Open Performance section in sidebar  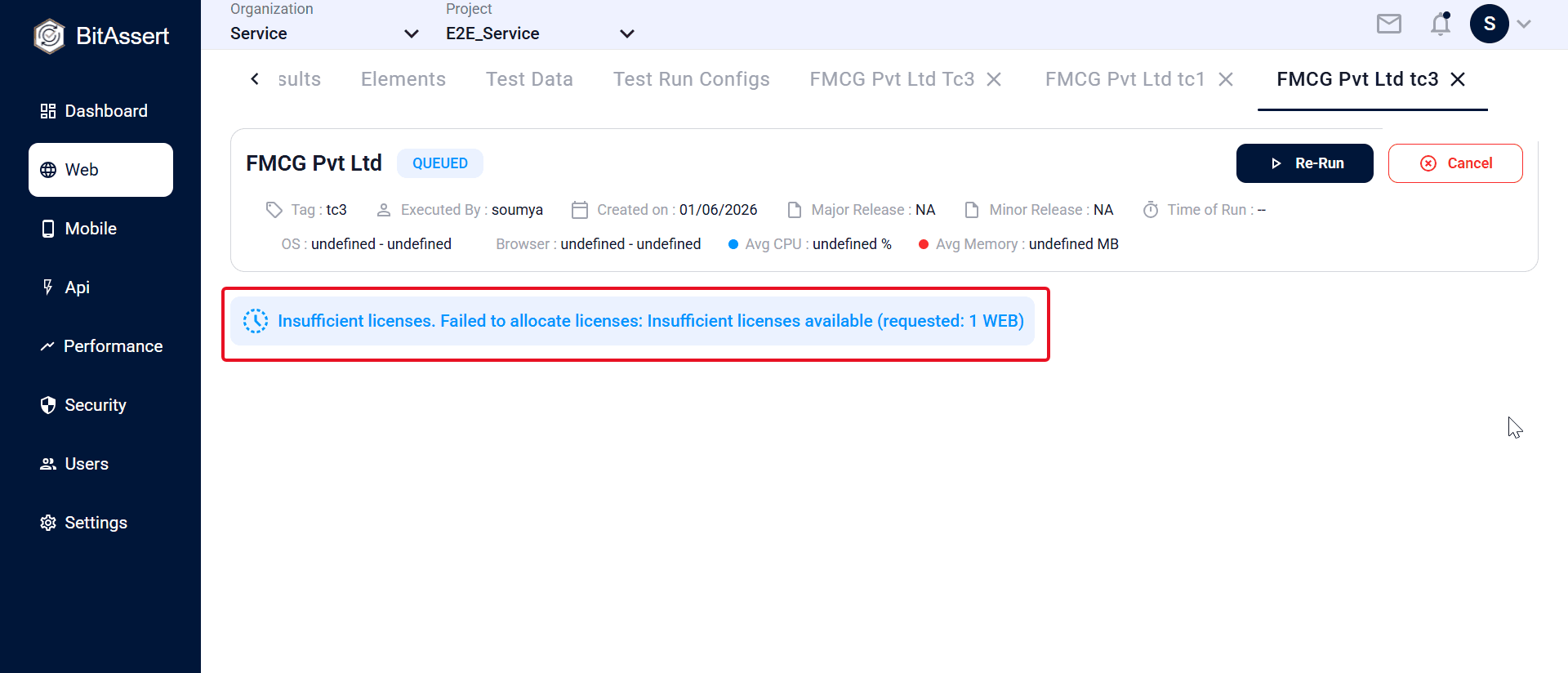(x=100, y=346)
